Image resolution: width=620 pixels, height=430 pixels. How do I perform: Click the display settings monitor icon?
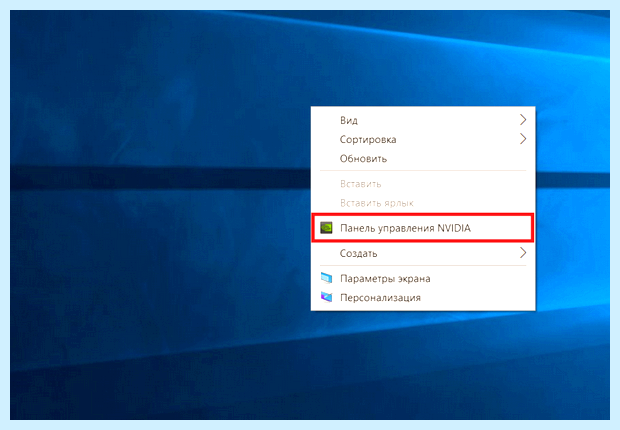click(327, 278)
